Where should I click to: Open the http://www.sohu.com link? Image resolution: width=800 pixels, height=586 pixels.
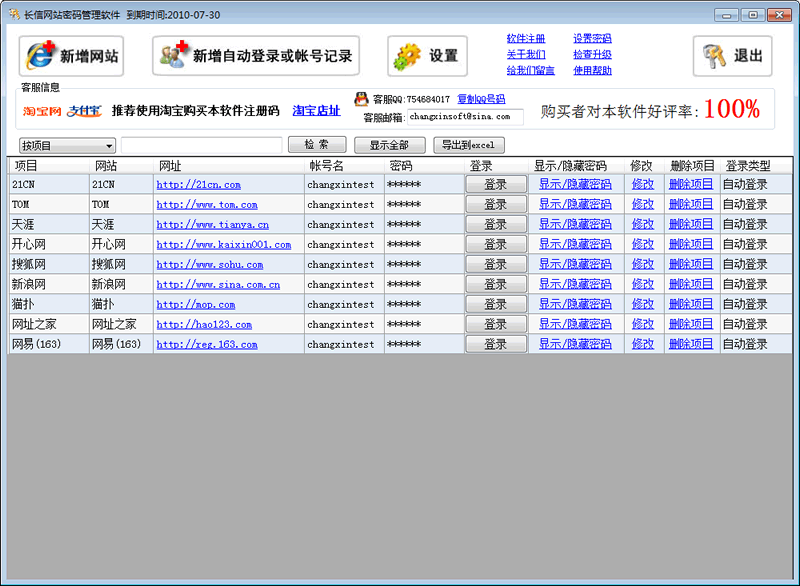pyautogui.click(x=210, y=264)
